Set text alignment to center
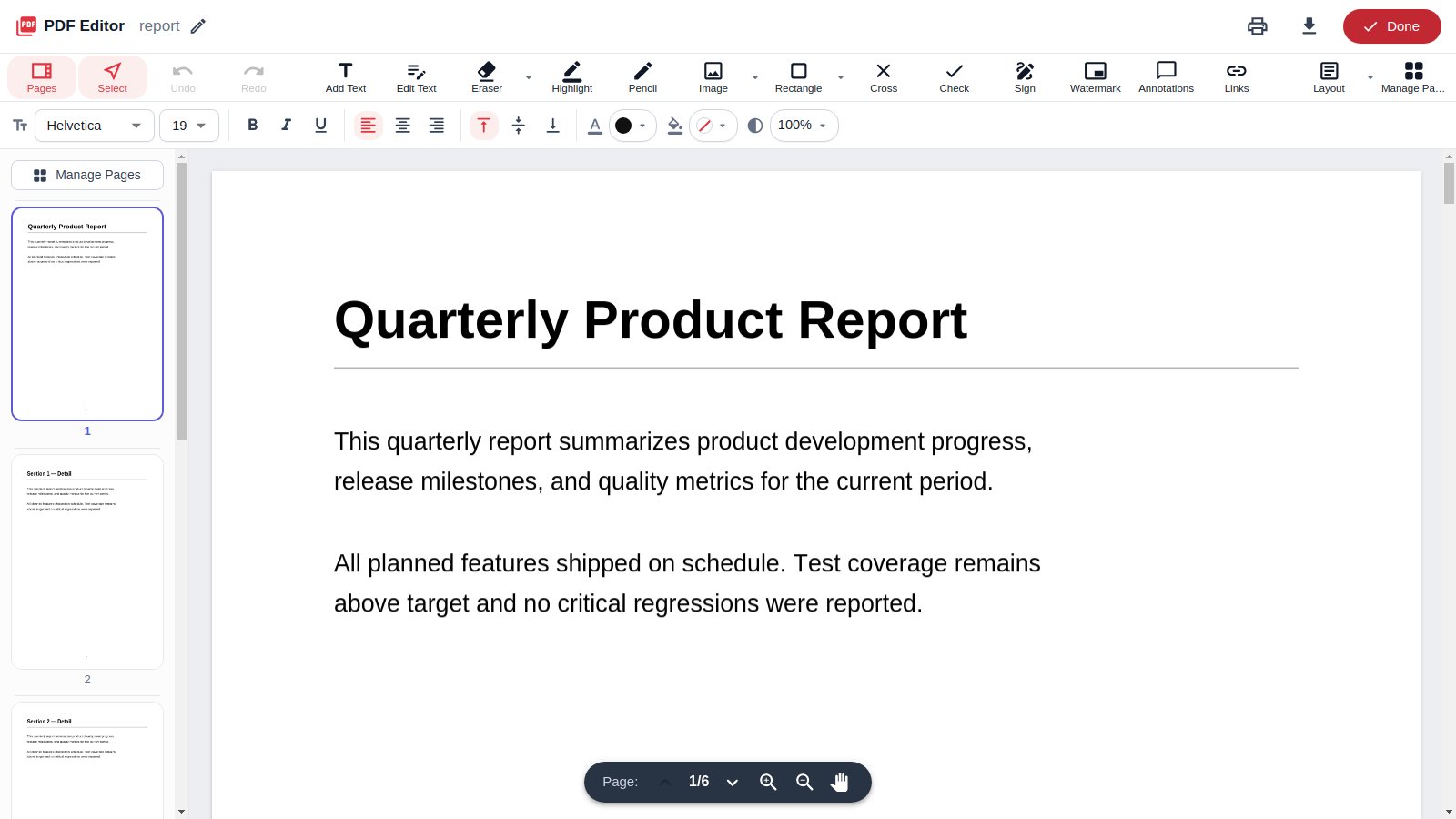Viewport: 1456px width, 819px height. 402,126
